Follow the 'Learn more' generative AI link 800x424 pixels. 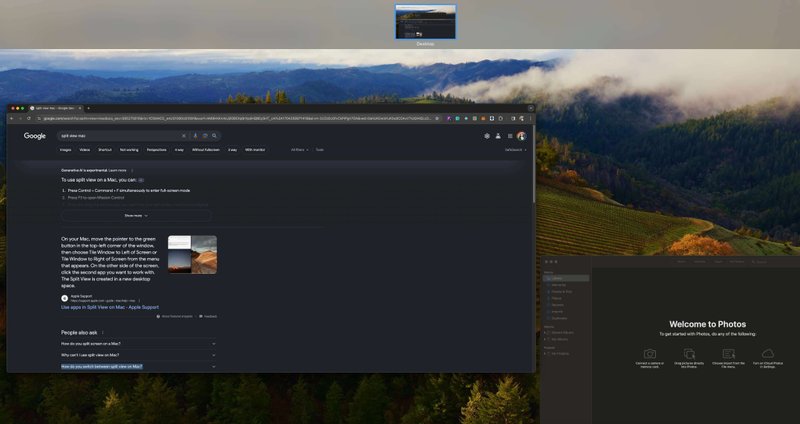click(117, 170)
